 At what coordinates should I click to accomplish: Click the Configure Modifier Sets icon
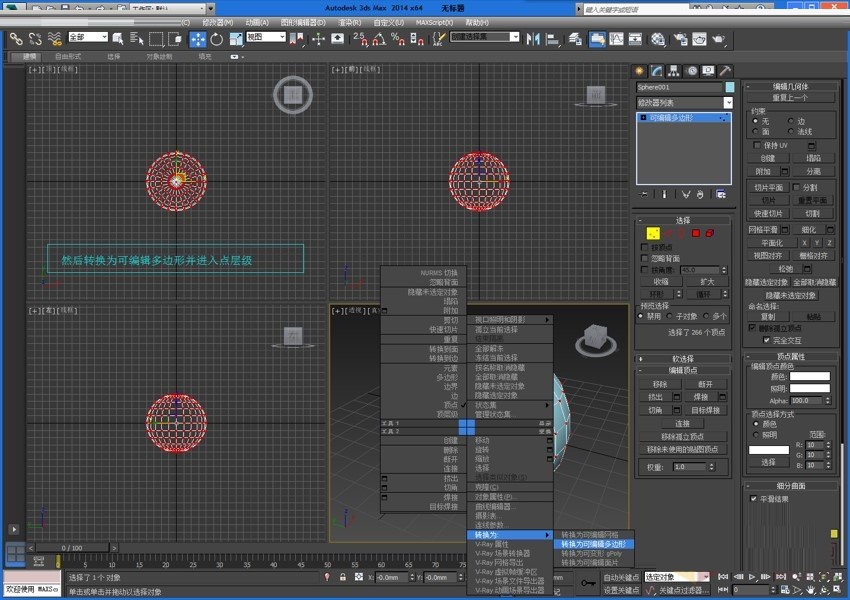point(721,195)
